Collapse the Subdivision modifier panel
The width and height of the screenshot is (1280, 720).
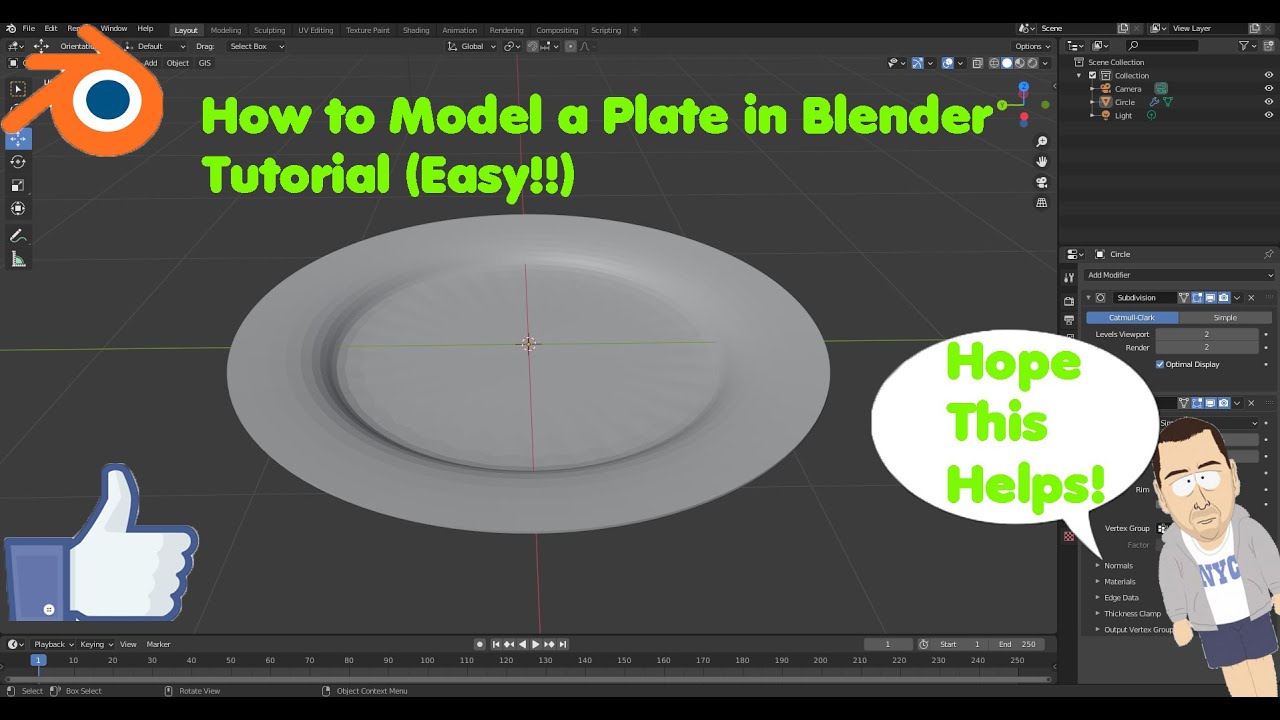[x=1088, y=298]
